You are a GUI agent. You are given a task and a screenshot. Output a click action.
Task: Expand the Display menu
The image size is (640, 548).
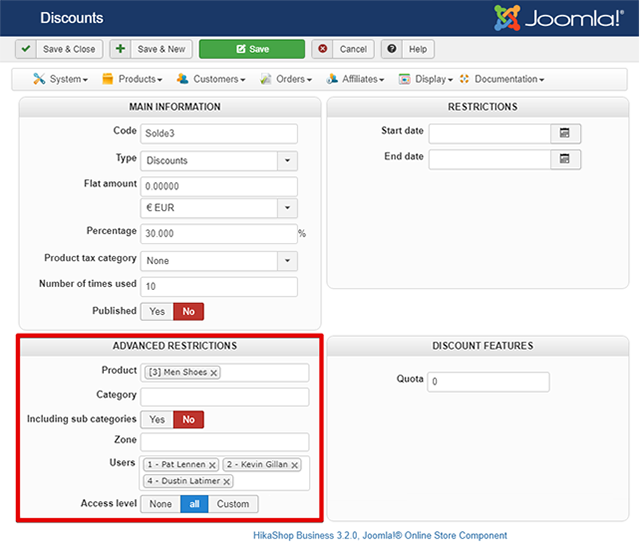(x=434, y=79)
